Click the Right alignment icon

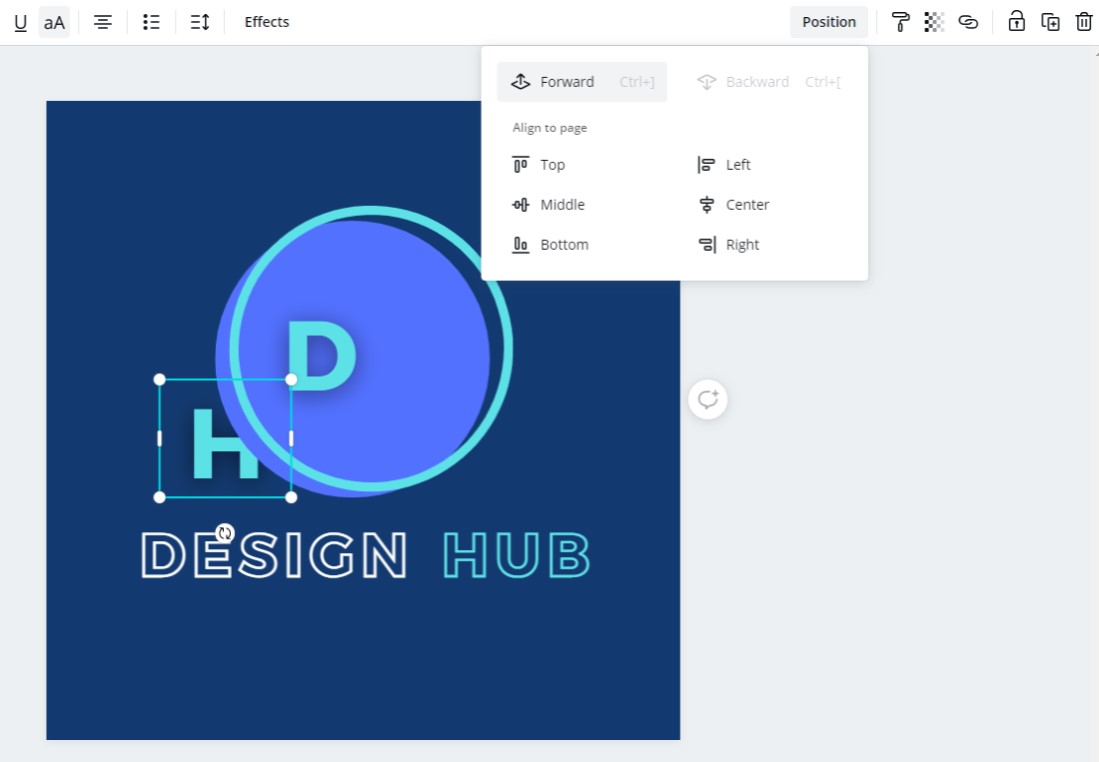click(707, 245)
